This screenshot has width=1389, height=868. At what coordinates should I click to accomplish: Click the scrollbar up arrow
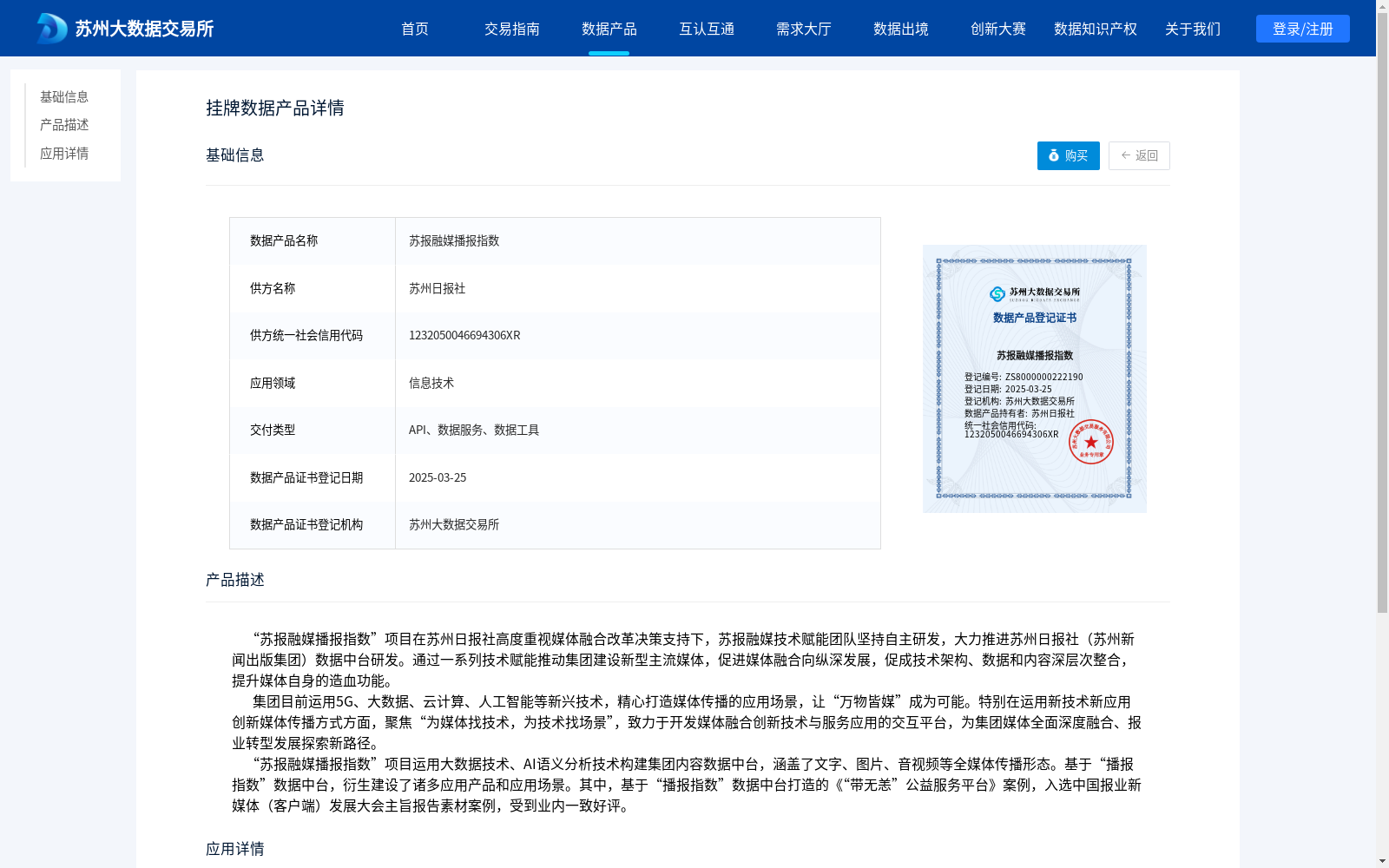point(1382,6)
